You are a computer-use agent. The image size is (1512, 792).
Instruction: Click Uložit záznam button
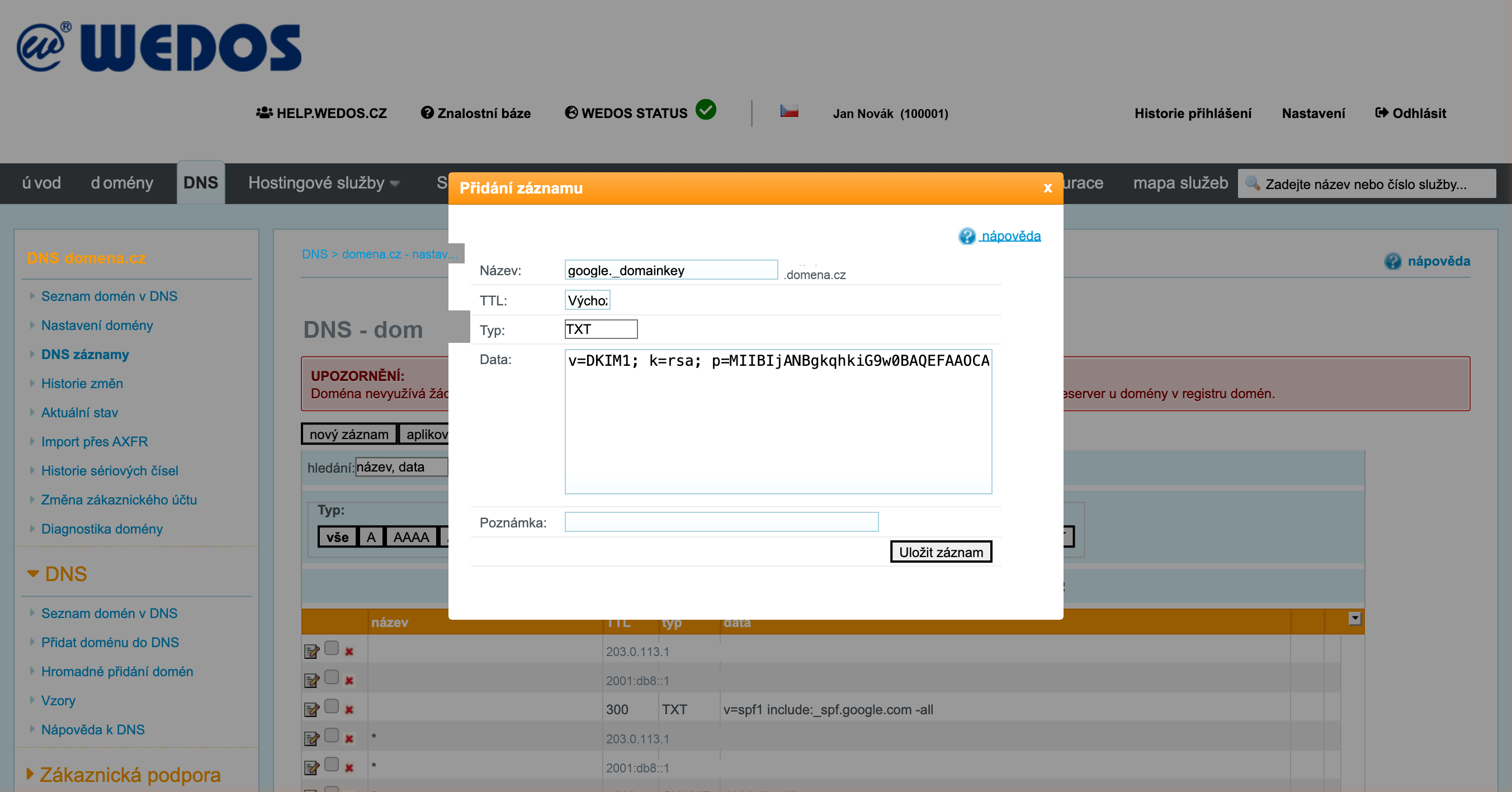(x=941, y=552)
